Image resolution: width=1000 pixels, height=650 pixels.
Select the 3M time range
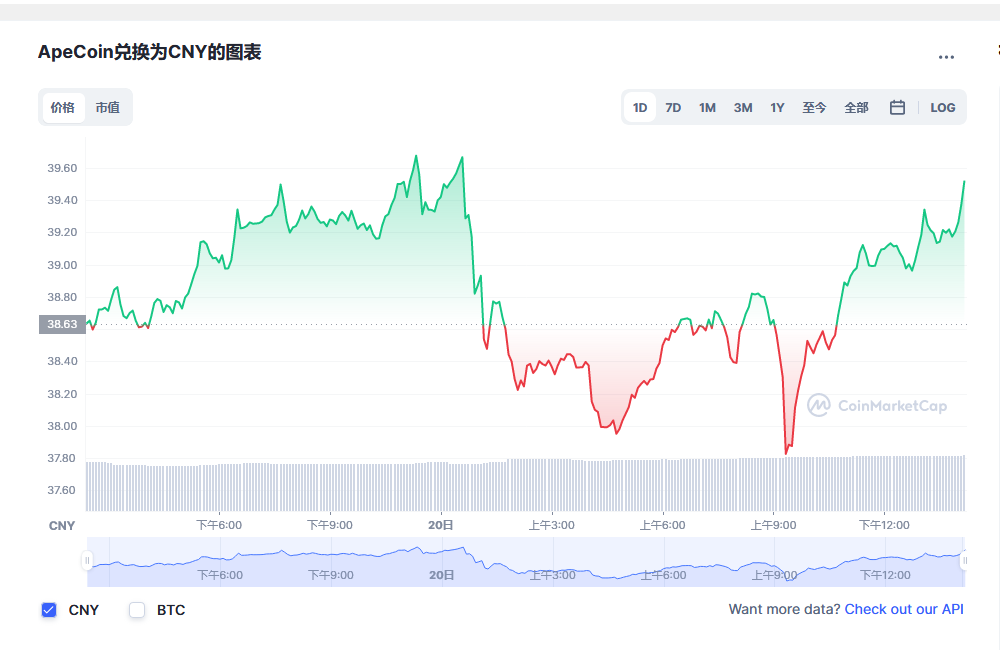(x=742, y=108)
